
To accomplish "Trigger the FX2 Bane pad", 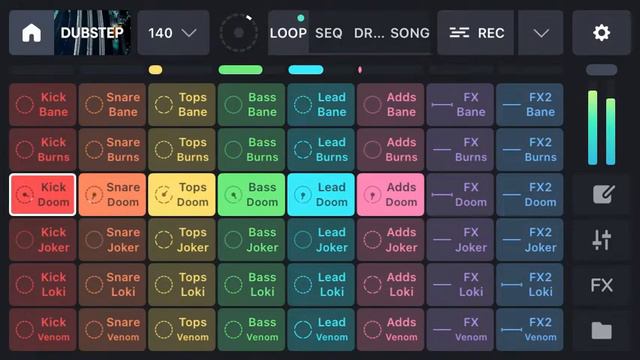I will [x=530, y=104].
